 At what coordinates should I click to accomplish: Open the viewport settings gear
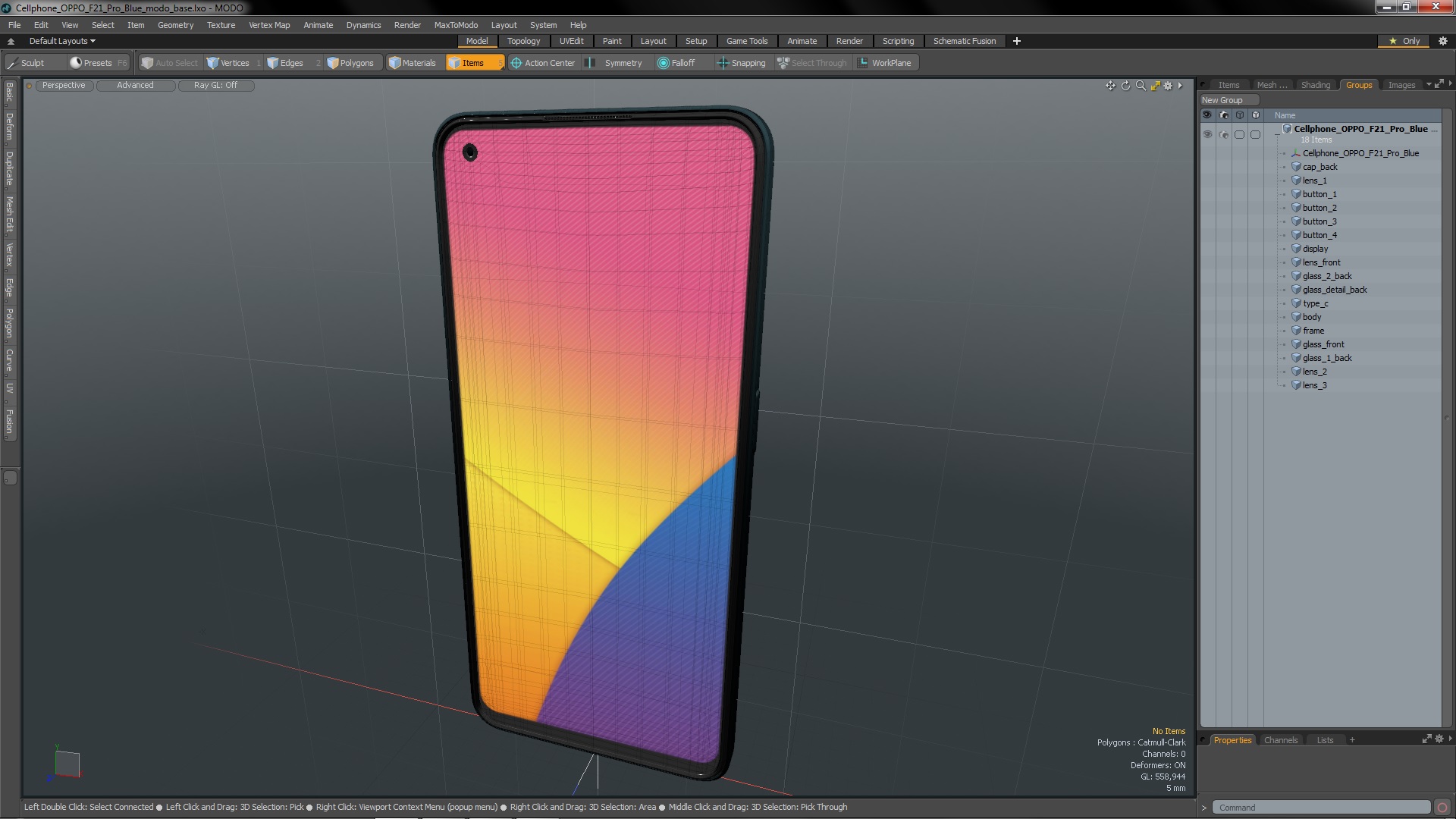(1168, 86)
